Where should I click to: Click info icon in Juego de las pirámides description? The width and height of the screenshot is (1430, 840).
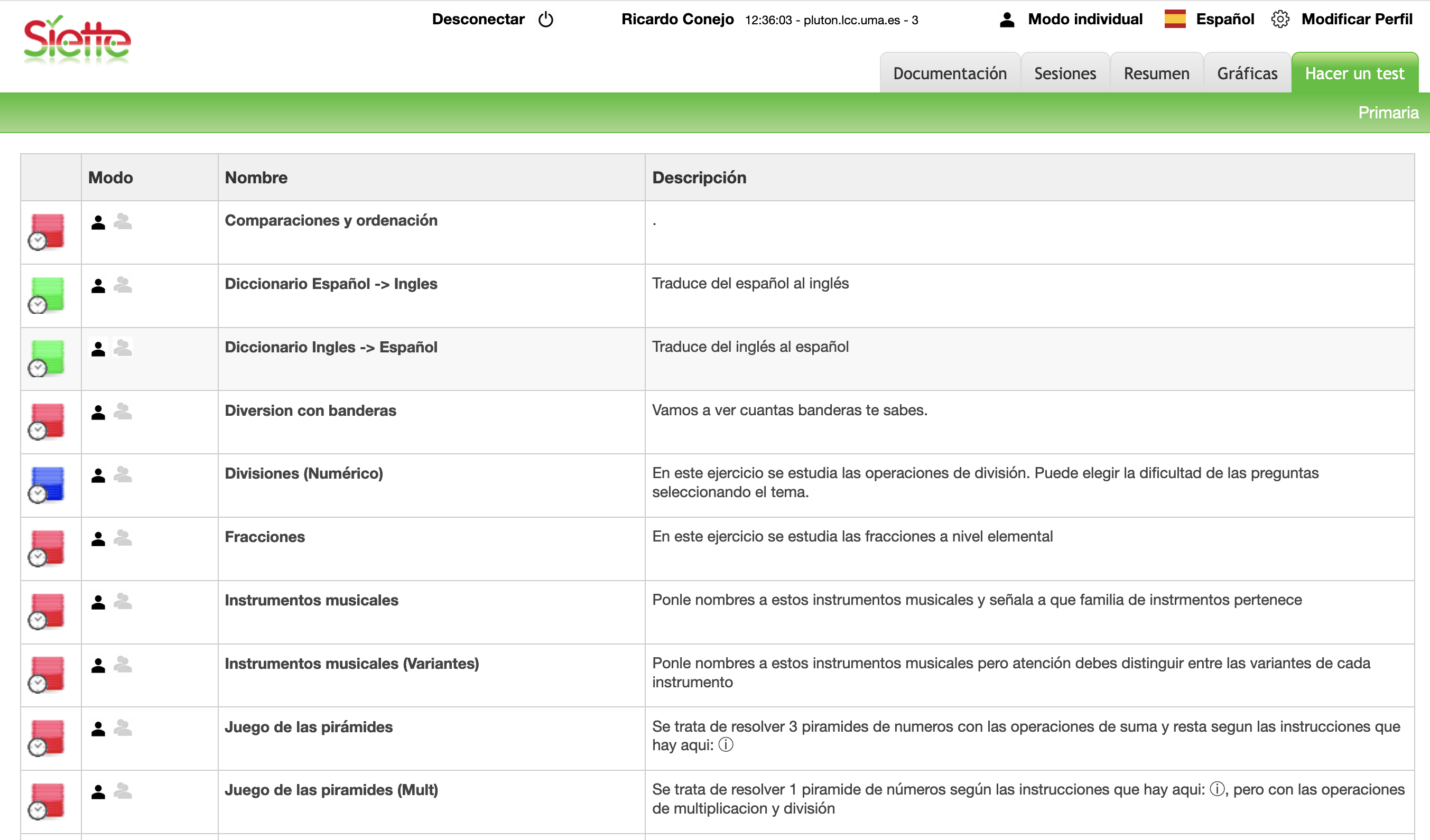point(725,745)
